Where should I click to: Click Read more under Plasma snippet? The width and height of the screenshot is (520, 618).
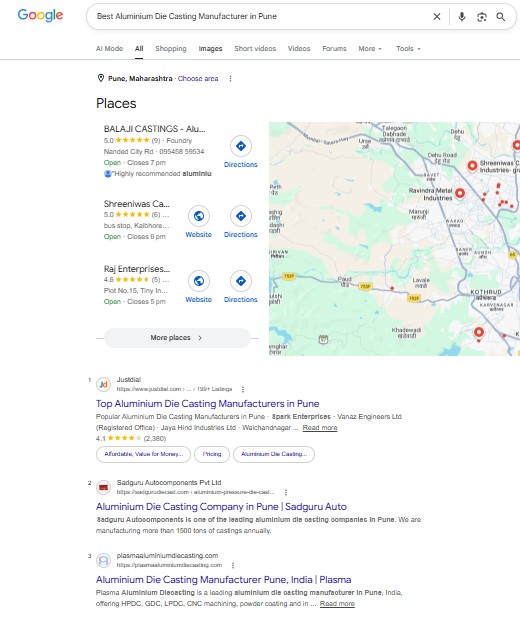point(337,603)
